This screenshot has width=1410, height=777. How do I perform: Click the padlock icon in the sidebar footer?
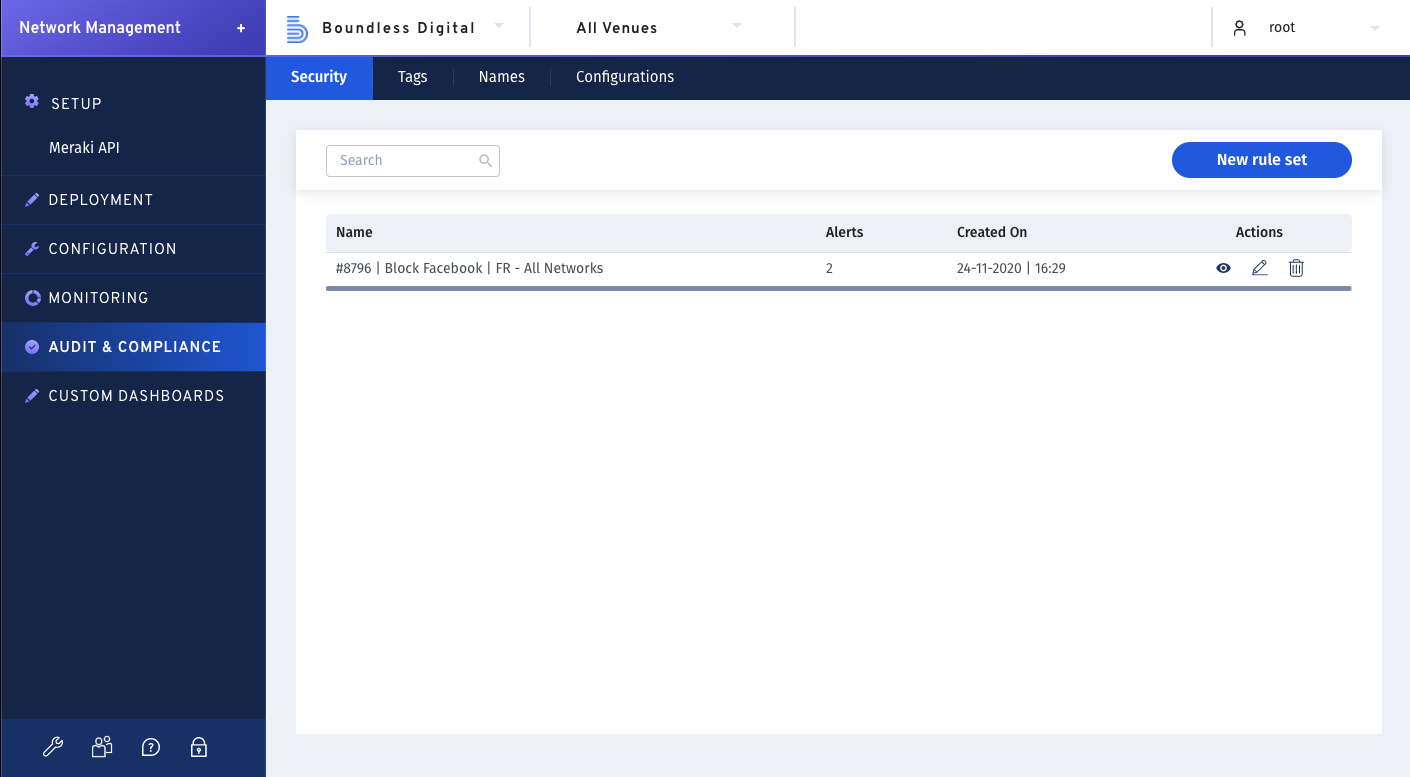(199, 747)
